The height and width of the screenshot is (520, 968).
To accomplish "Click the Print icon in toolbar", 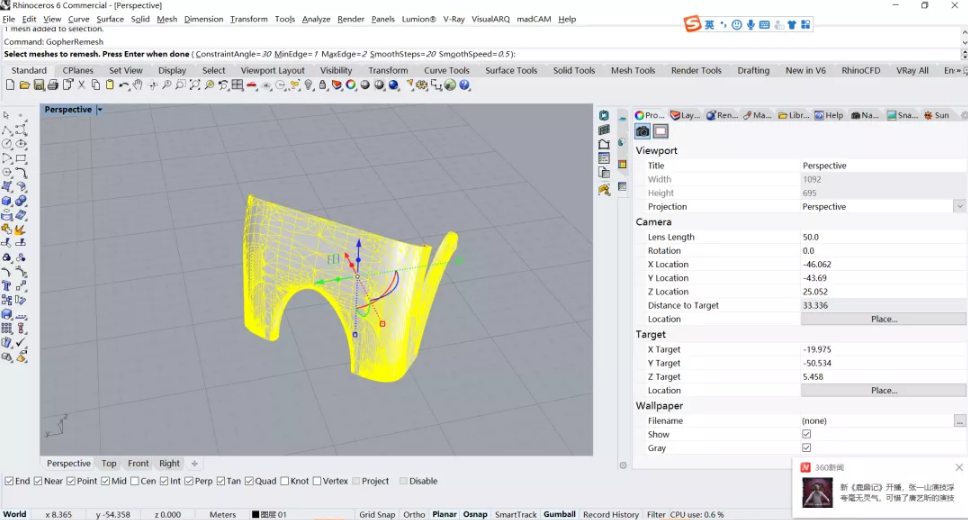I will tap(53, 85).
